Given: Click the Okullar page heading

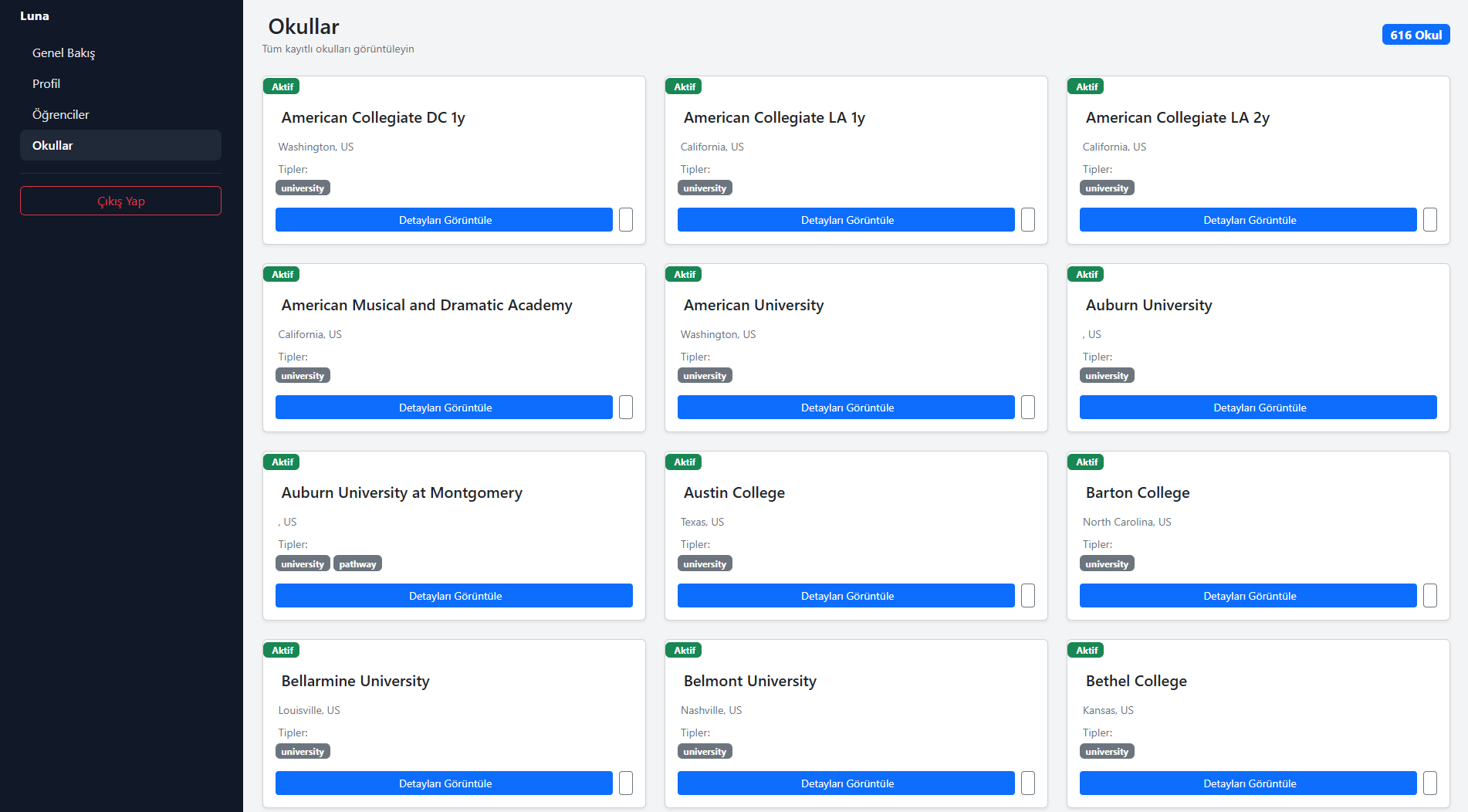Looking at the screenshot, I should click(x=303, y=26).
